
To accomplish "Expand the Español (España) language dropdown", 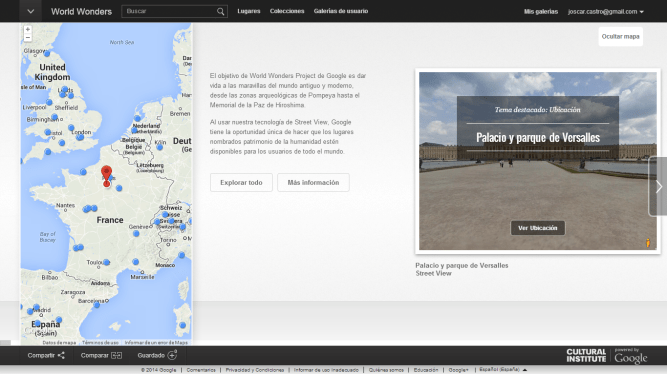I will 503,370.
